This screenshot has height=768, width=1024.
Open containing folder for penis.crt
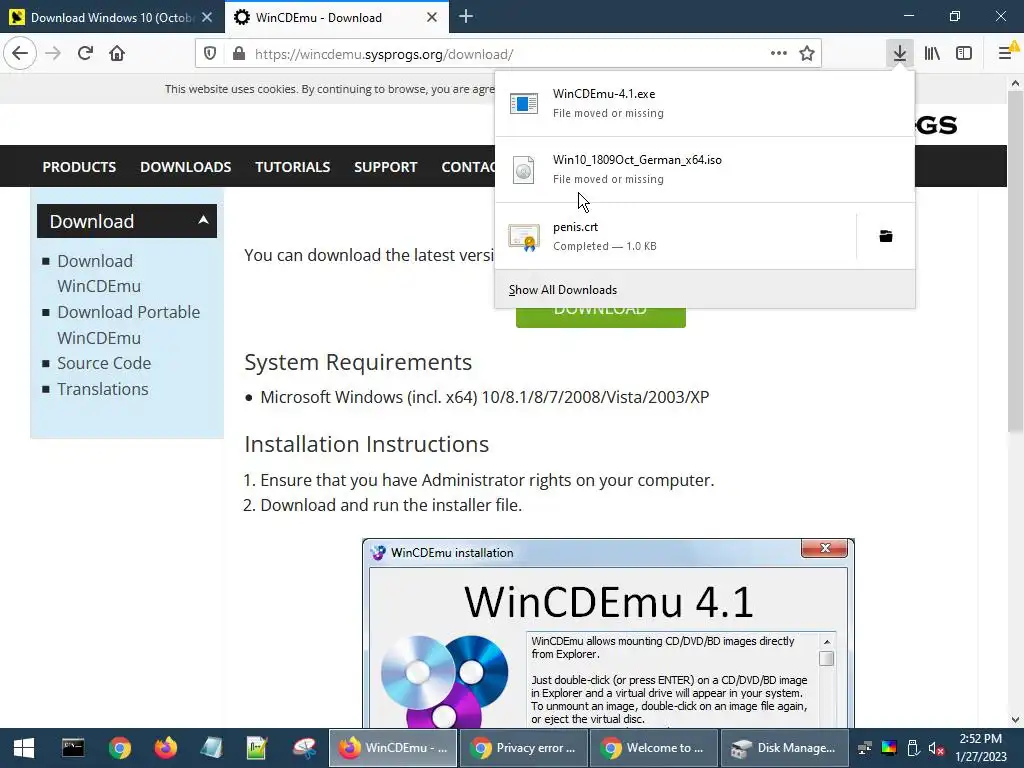pos(886,236)
